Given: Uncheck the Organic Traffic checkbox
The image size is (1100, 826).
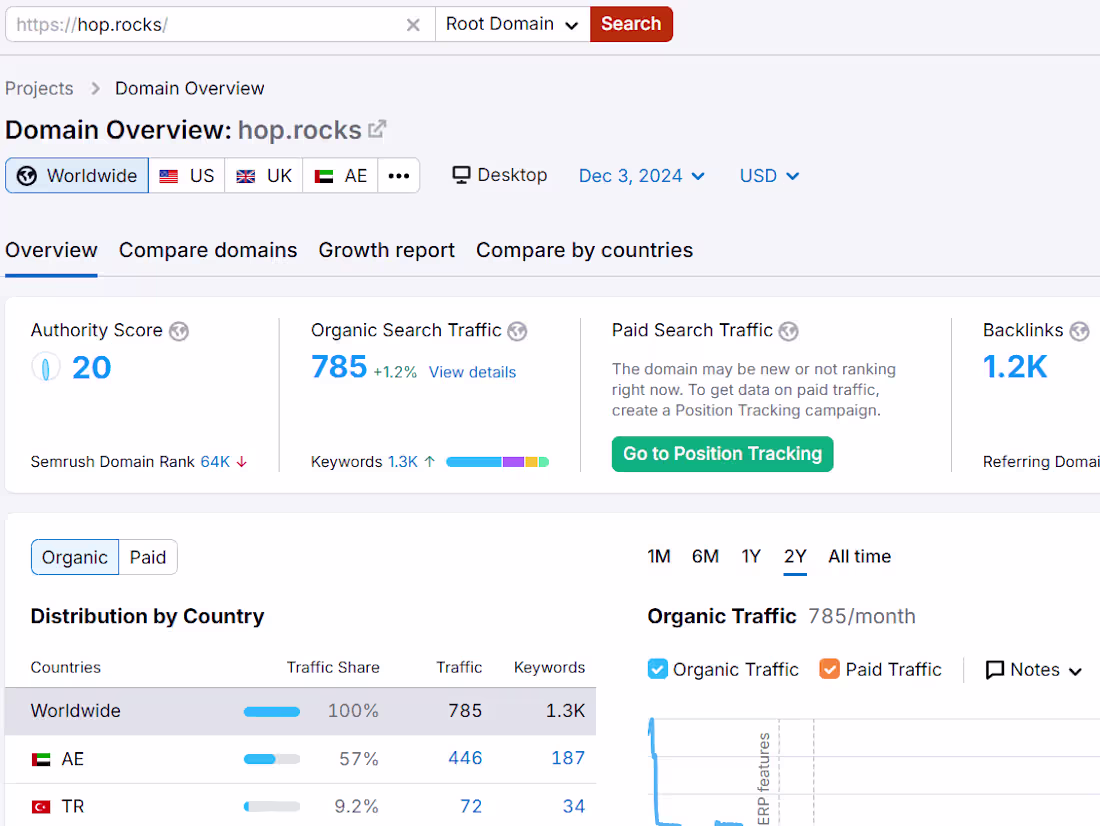Looking at the screenshot, I should point(657,669).
